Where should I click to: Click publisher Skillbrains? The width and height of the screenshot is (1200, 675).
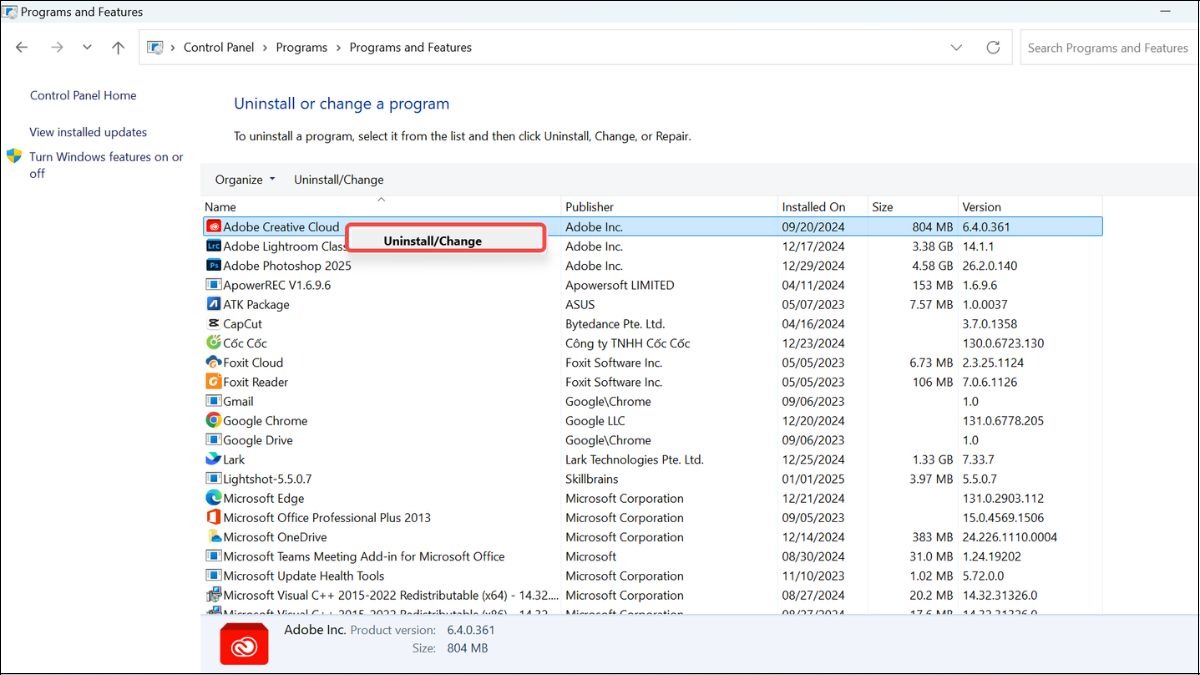point(592,479)
